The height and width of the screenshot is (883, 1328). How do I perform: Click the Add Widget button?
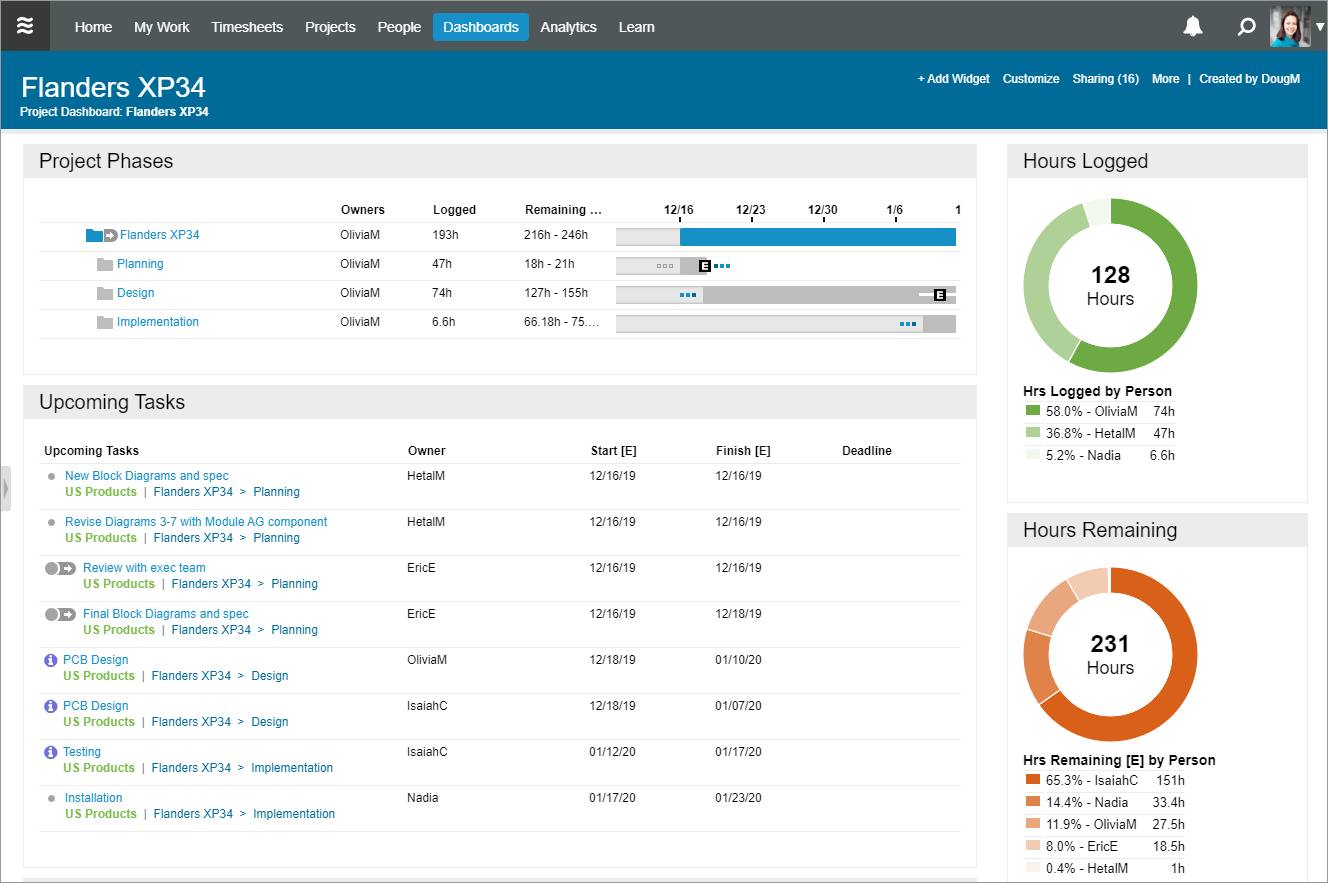[952, 78]
